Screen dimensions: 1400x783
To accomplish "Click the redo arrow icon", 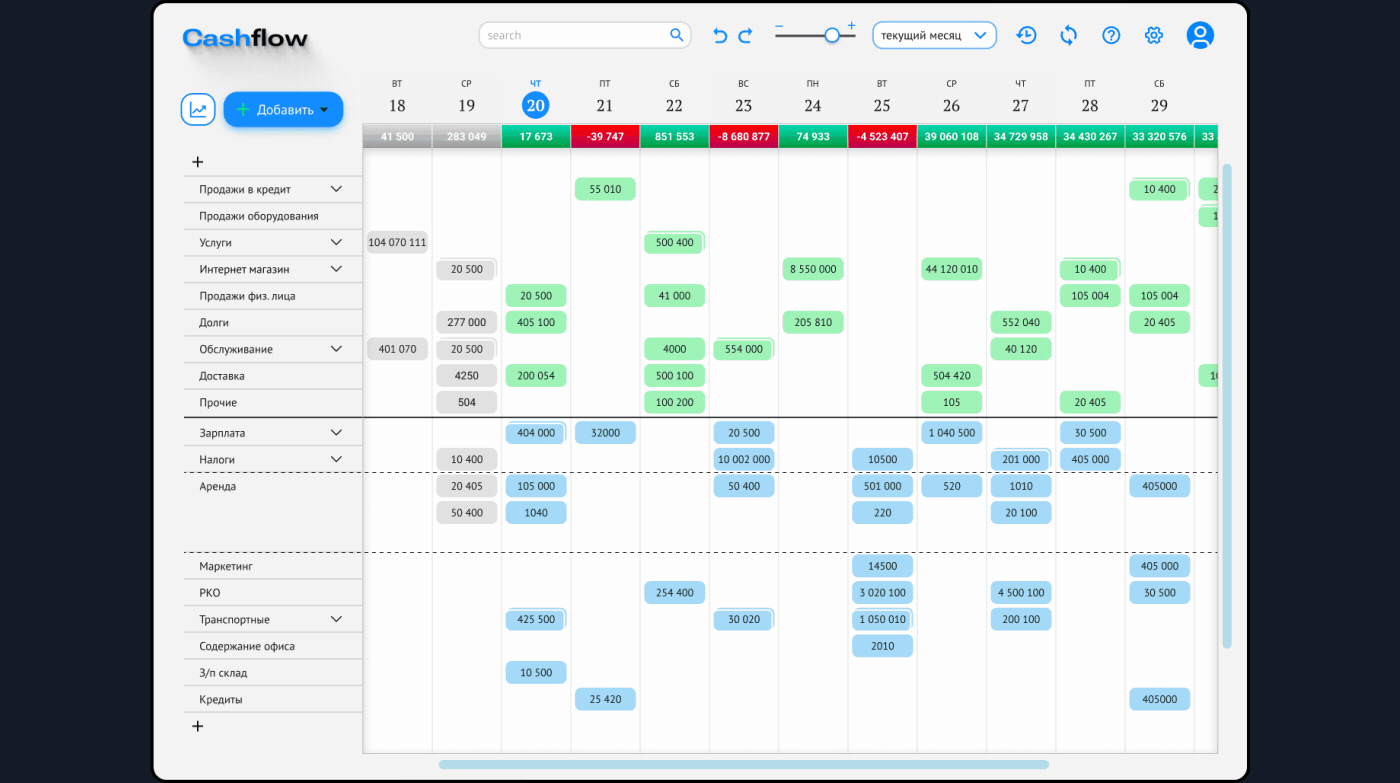I will (x=745, y=36).
